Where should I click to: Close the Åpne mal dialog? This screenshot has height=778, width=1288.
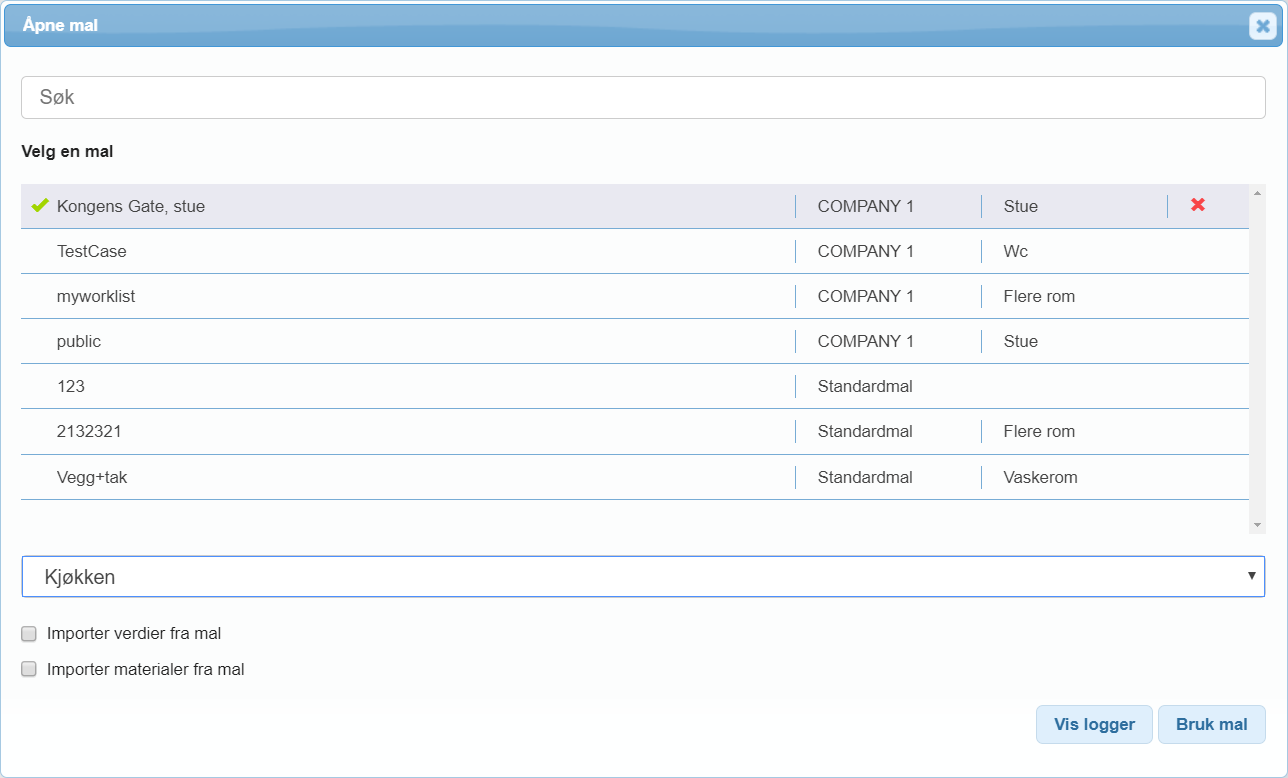[1262, 26]
